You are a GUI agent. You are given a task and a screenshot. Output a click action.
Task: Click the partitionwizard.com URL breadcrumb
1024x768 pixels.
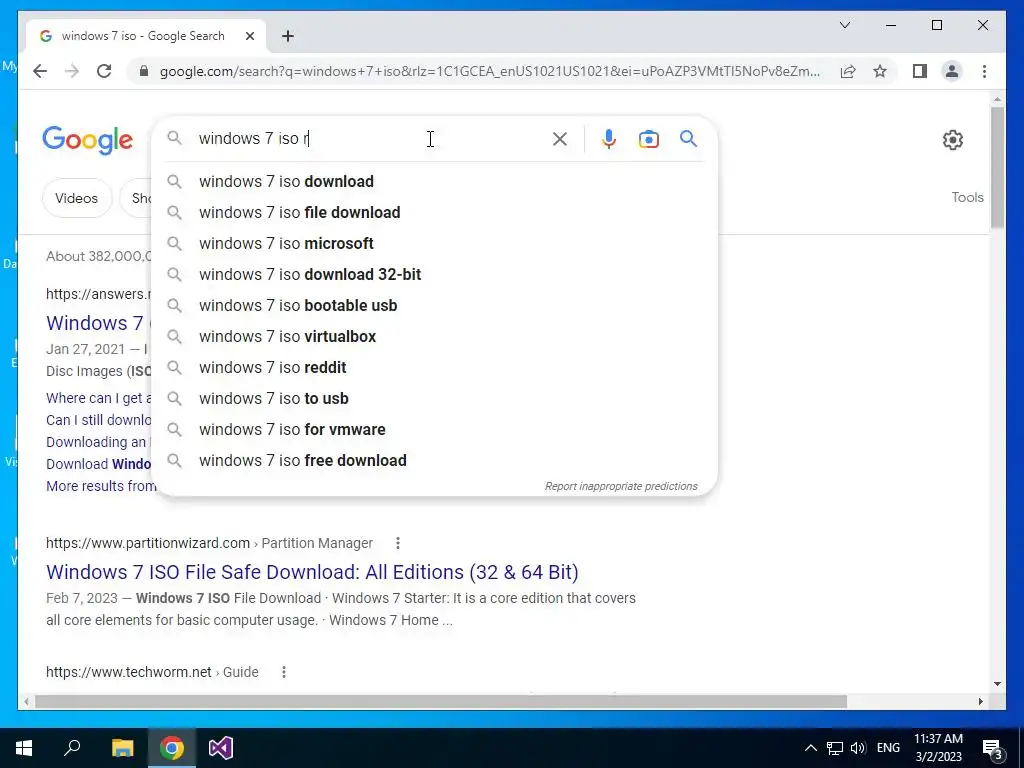point(209,543)
